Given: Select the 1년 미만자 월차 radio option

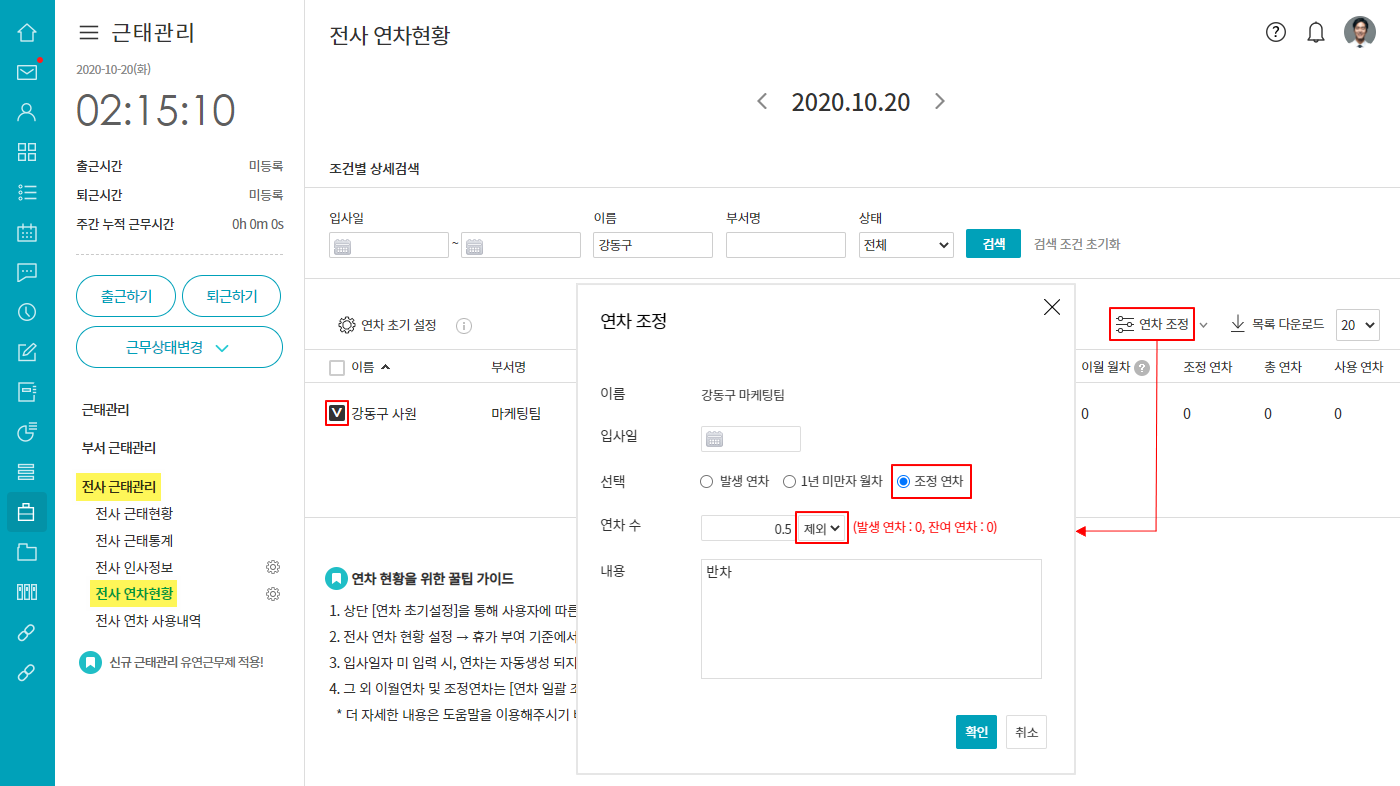Looking at the screenshot, I should pyautogui.click(x=789, y=481).
